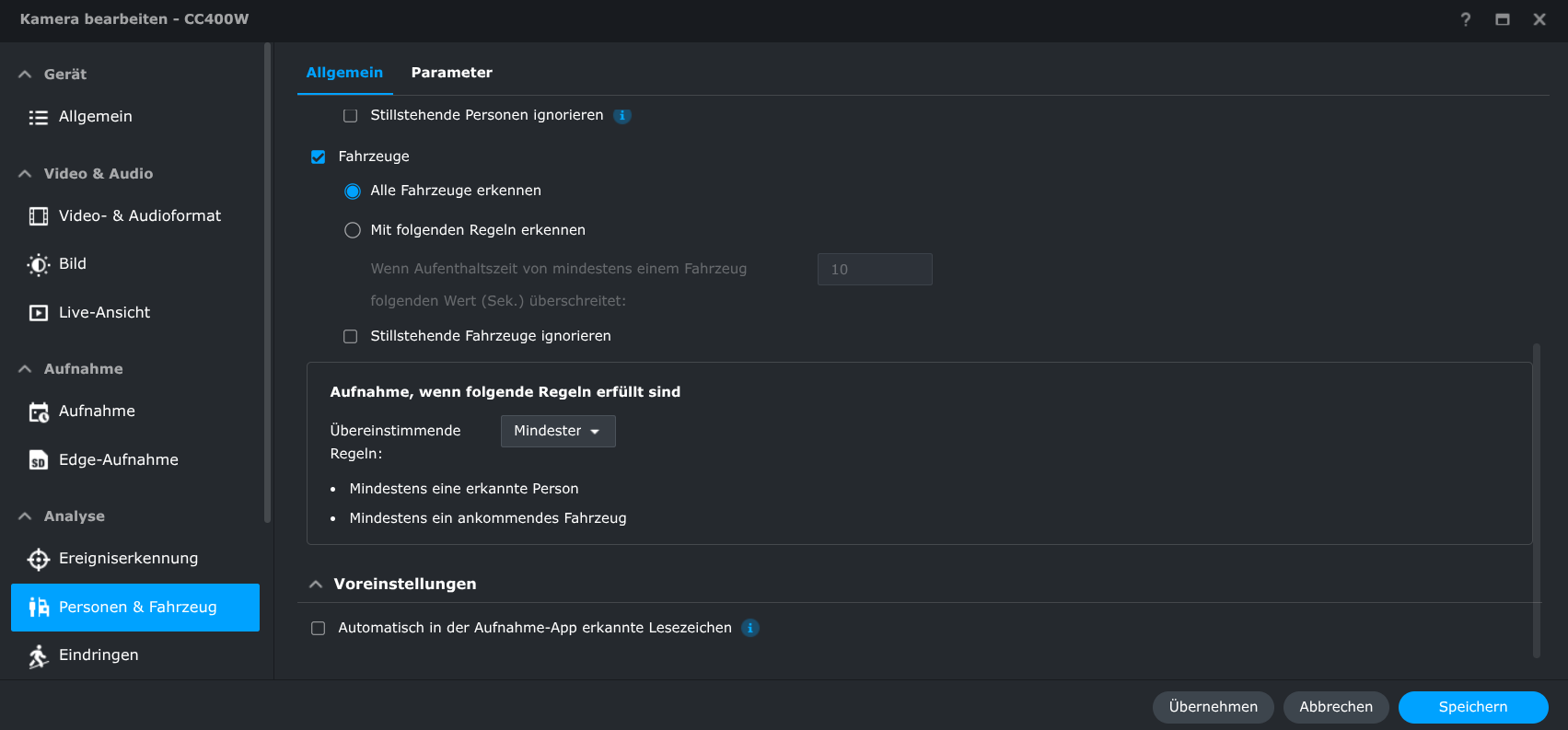Image resolution: width=1568 pixels, height=730 pixels.
Task: Open Live-Ansicht play icon
Action: pyautogui.click(x=39, y=313)
